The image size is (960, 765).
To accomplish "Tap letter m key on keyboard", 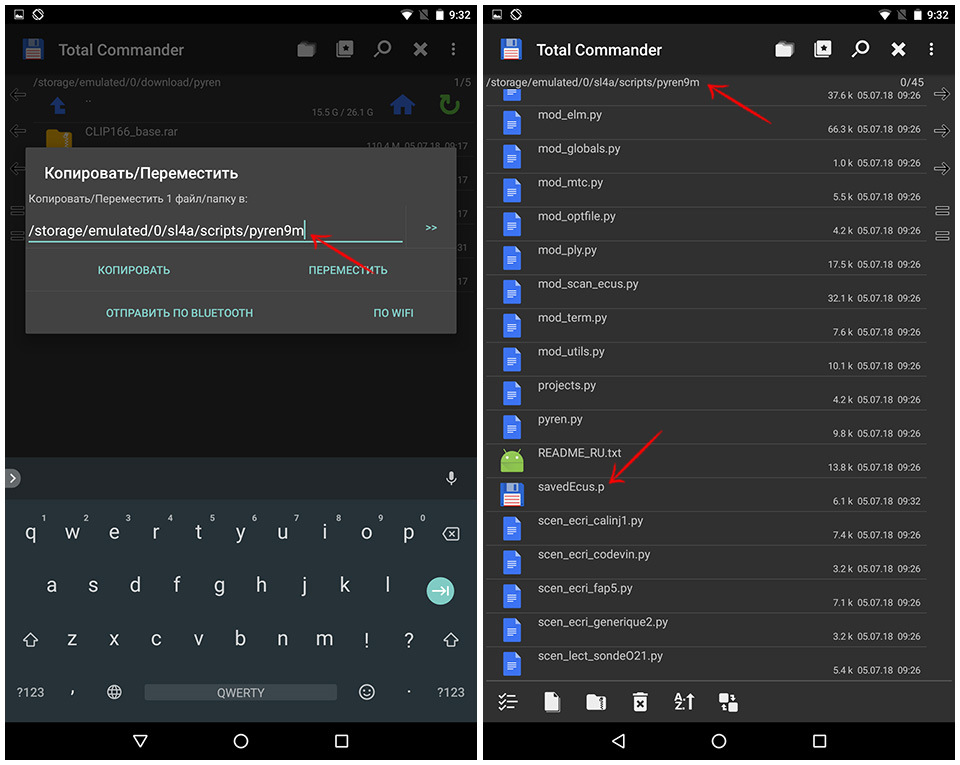I will 324,639.
